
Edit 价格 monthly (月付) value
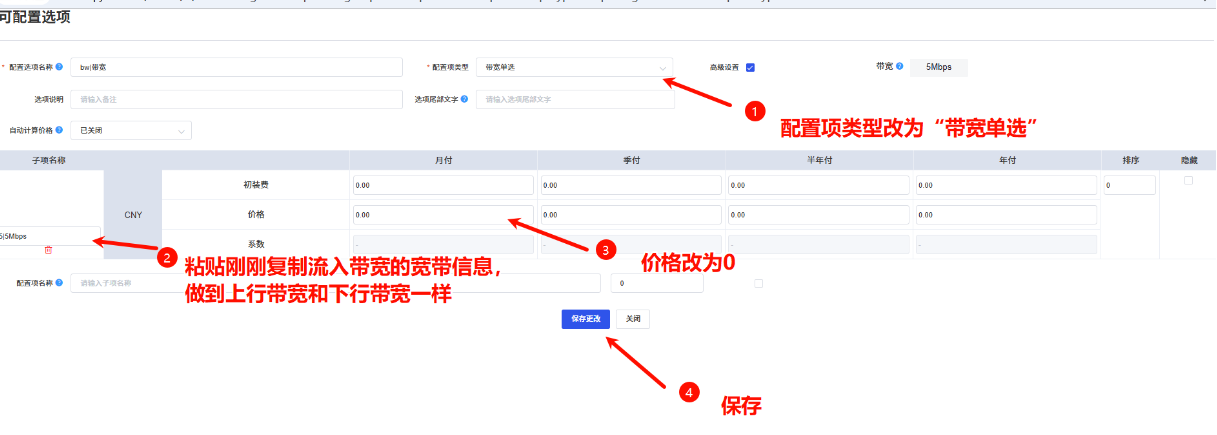coord(443,214)
